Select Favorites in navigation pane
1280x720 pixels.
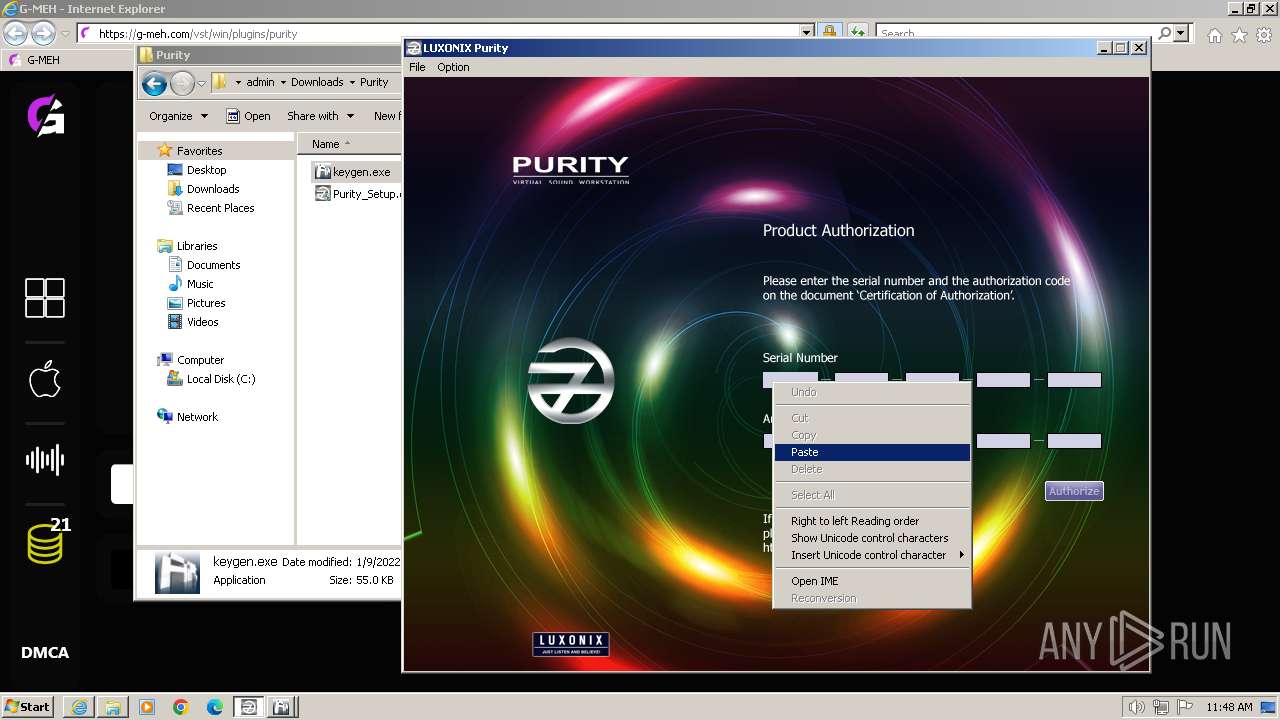click(x=199, y=151)
